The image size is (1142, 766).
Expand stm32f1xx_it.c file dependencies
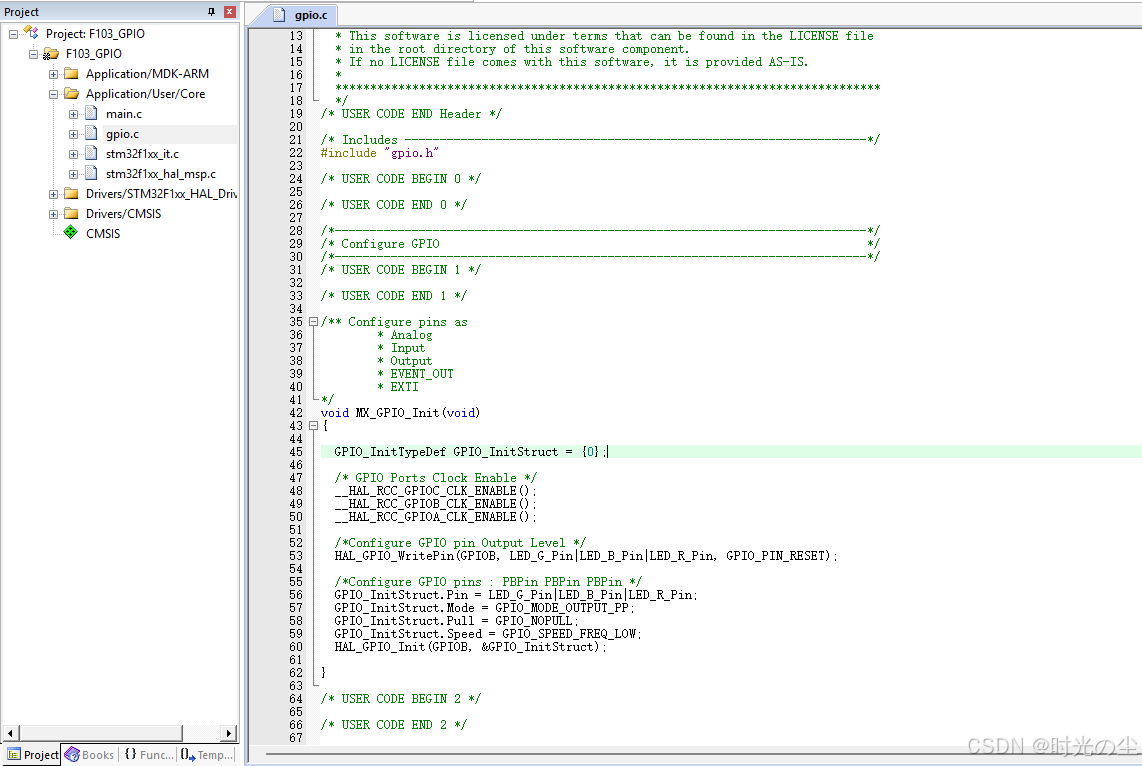point(74,154)
